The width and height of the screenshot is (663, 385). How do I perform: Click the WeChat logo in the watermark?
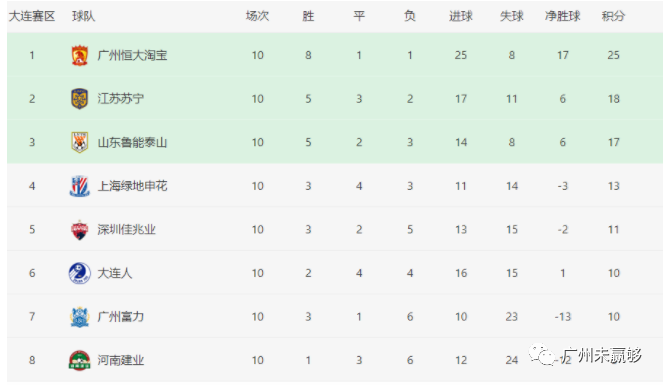tap(542, 355)
